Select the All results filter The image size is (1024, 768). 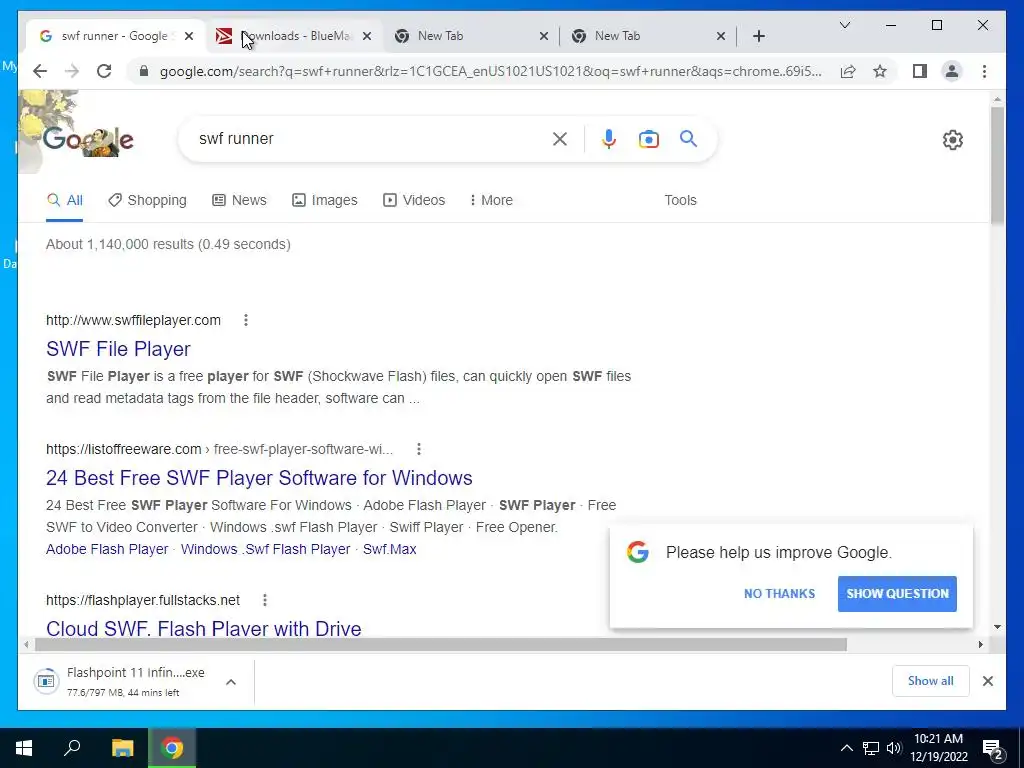(65, 200)
